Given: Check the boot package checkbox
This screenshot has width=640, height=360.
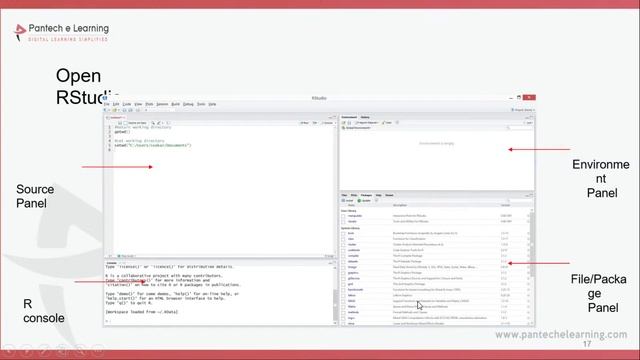Looking at the screenshot, I should click(343, 233).
